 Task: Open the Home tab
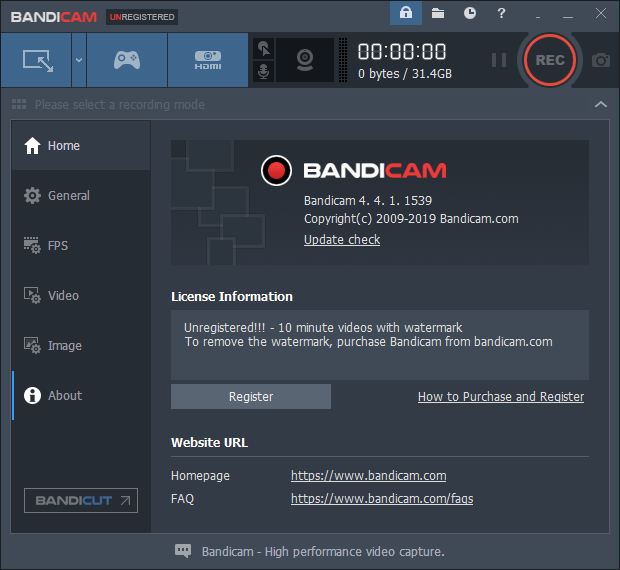81,146
